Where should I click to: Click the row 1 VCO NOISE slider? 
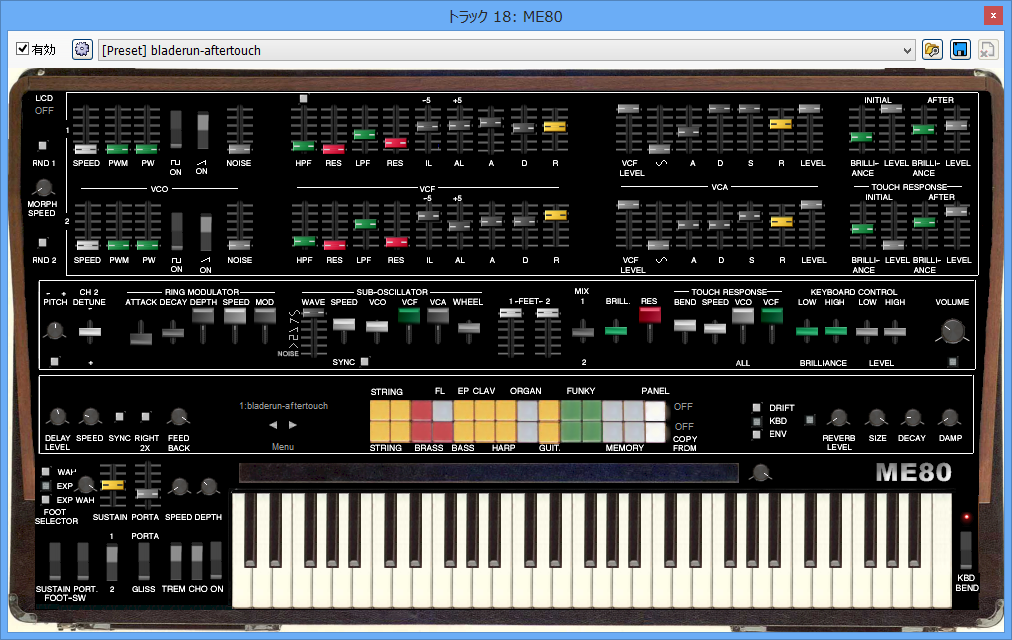pyautogui.click(x=239, y=149)
